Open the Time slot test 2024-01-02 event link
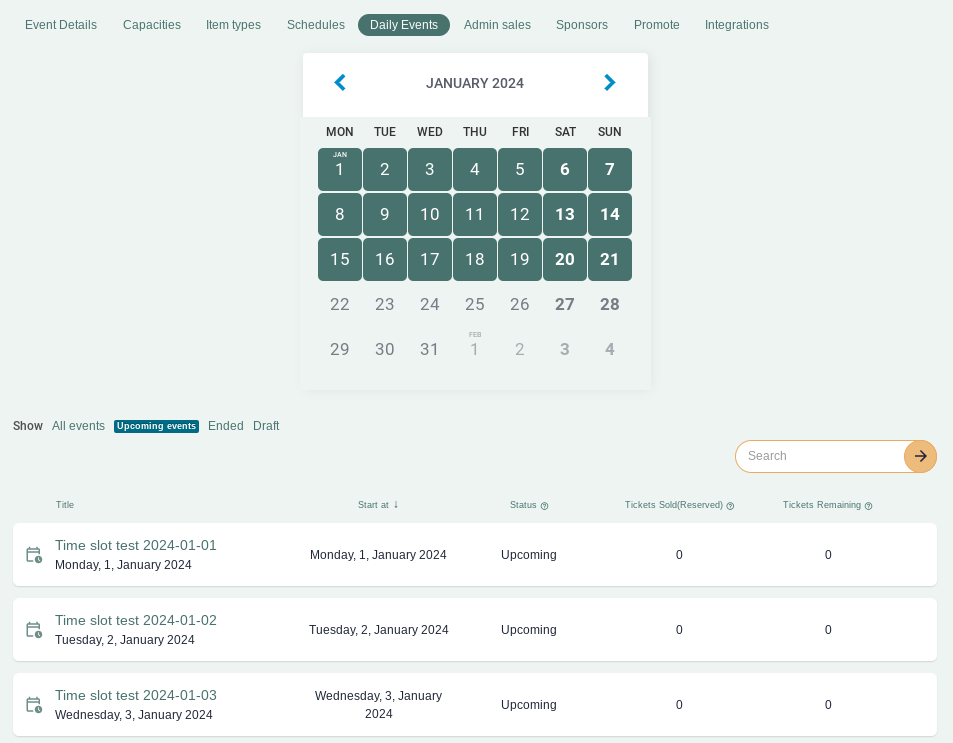This screenshot has height=743, width=953. (x=136, y=620)
